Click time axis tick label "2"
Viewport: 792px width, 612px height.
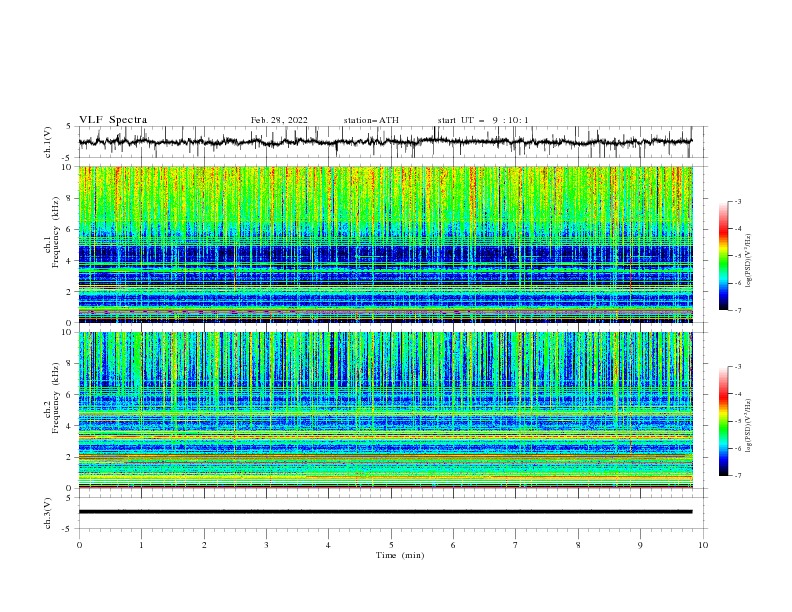tap(204, 545)
